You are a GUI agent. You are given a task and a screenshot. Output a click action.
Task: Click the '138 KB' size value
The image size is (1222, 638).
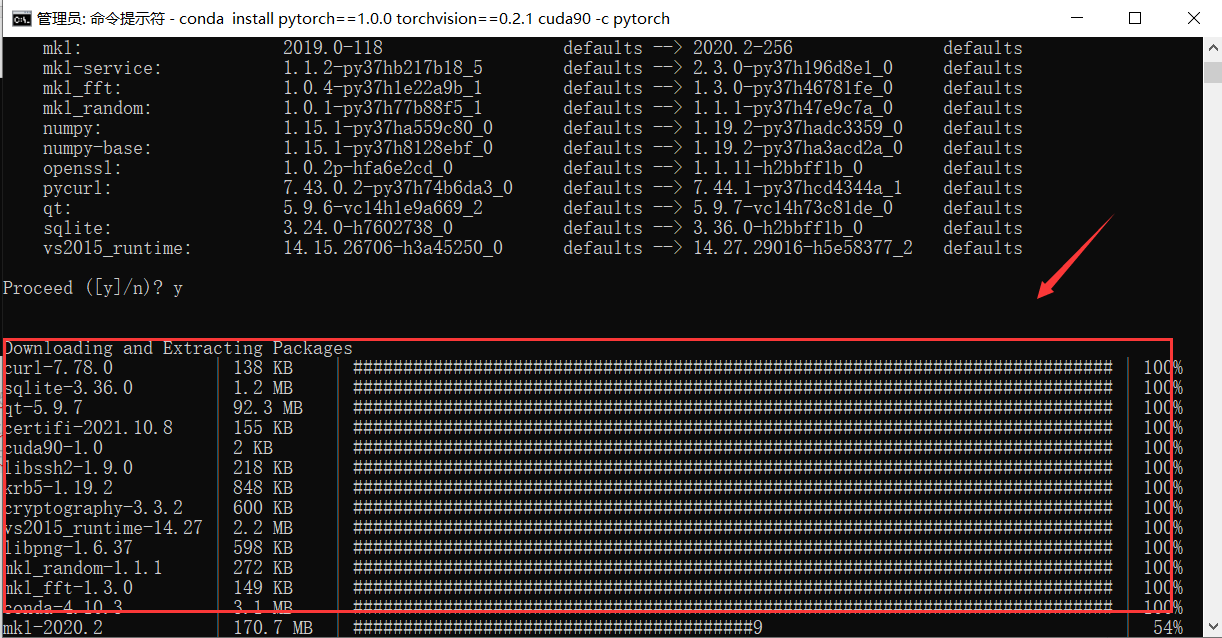pyautogui.click(x=263, y=368)
